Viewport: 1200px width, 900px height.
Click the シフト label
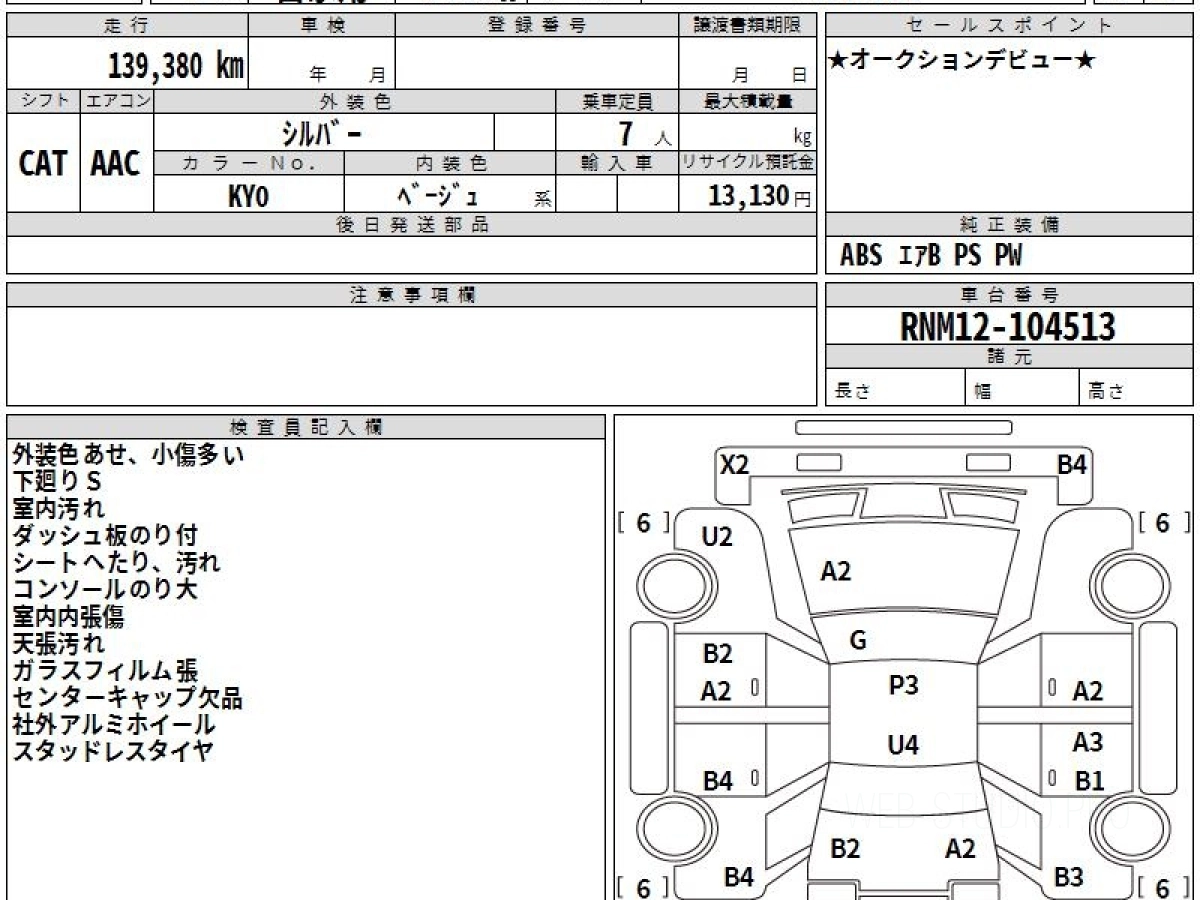point(43,101)
